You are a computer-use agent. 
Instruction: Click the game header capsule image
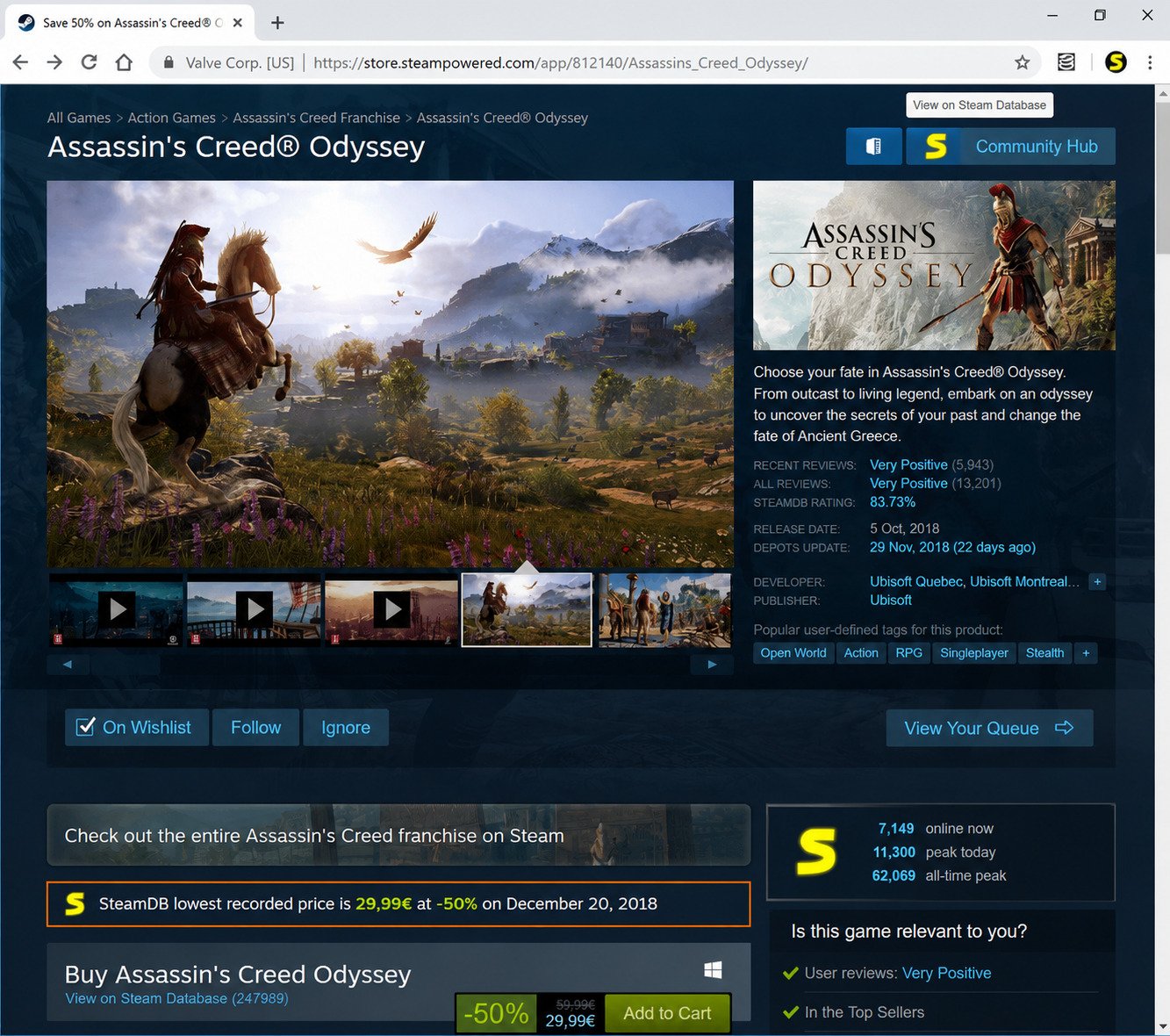coord(934,265)
